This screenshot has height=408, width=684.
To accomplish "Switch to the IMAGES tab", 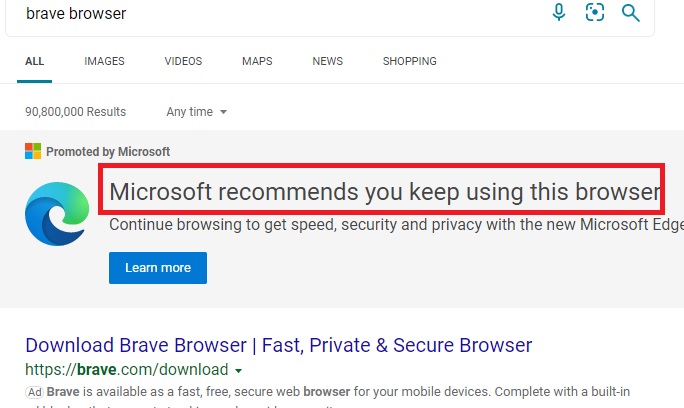I will (104, 61).
